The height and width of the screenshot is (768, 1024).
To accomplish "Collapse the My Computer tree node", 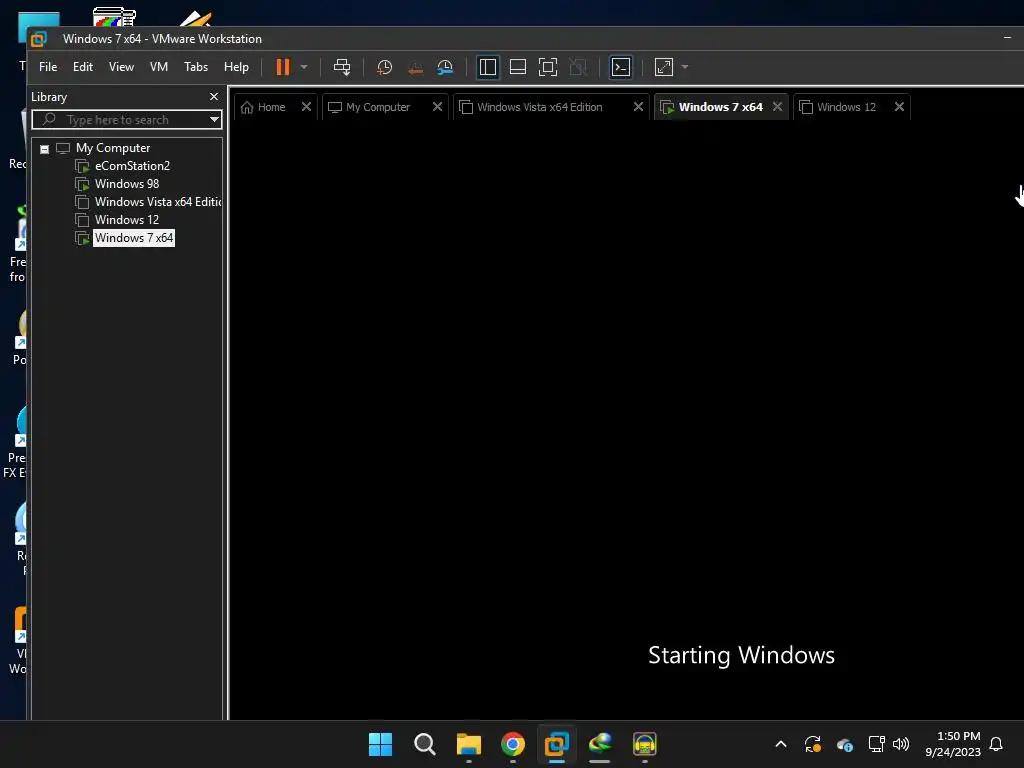I will click(44, 149).
